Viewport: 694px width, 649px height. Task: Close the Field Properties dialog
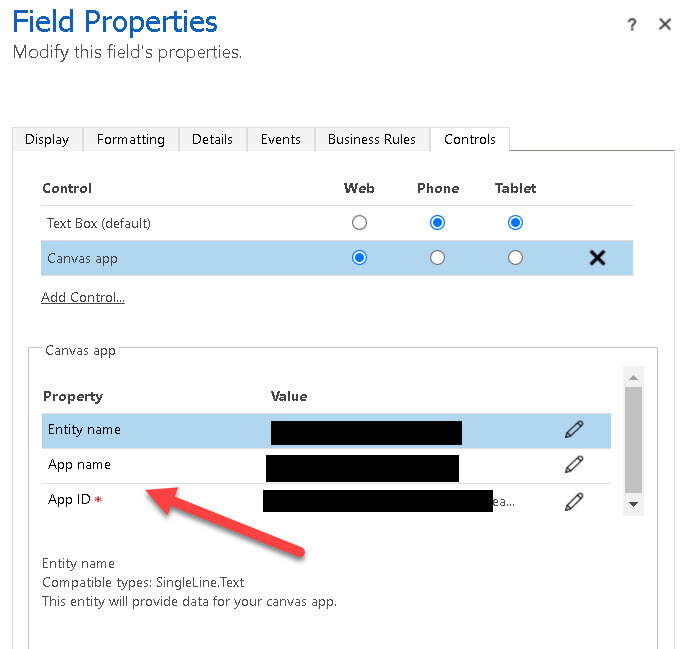tap(665, 25)
